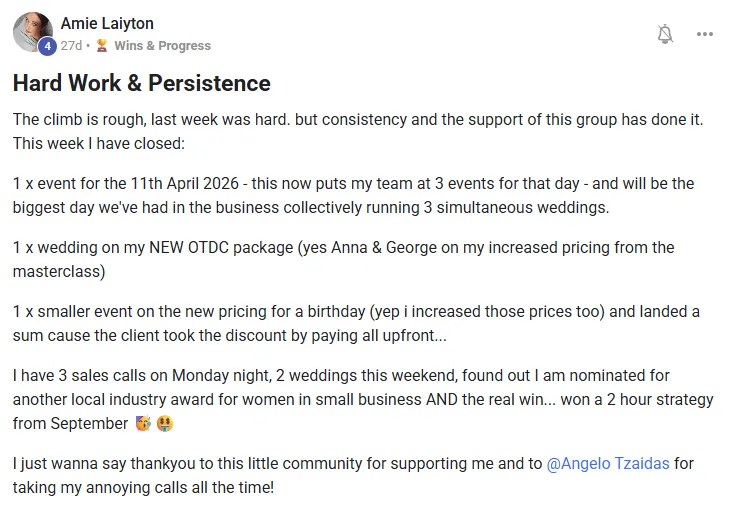Click the 27d post timestamp
Viewport: 740px width, 510px height.
click(71, 46)
